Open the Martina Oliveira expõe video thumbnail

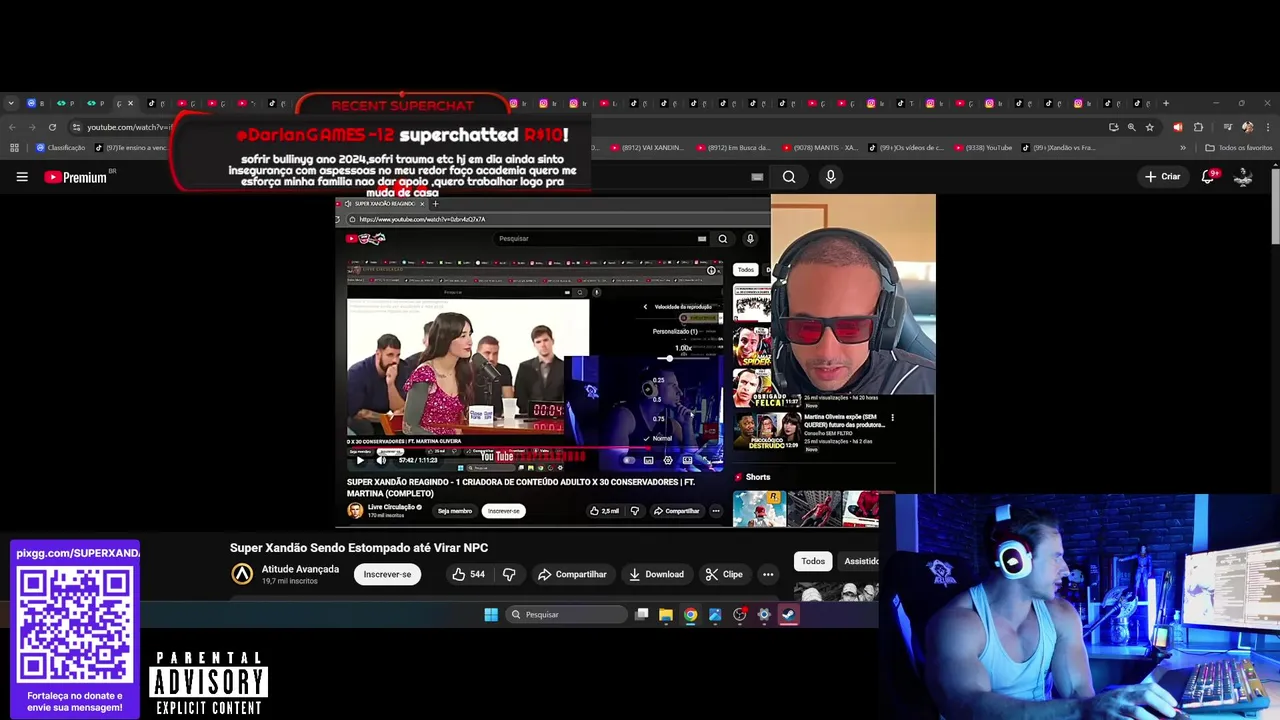click(766, 430)
